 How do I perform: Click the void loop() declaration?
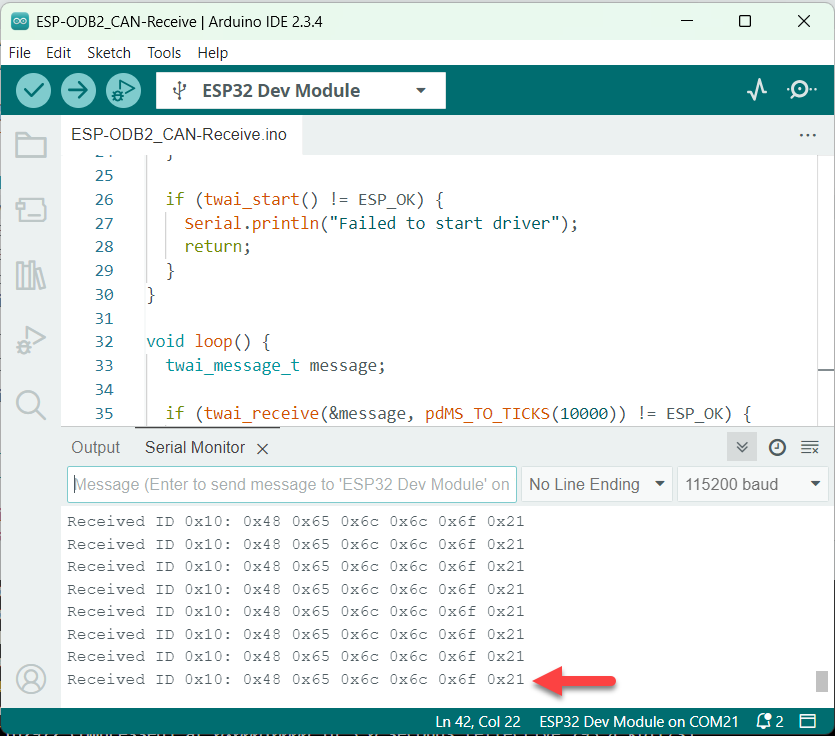click(199, 341)
